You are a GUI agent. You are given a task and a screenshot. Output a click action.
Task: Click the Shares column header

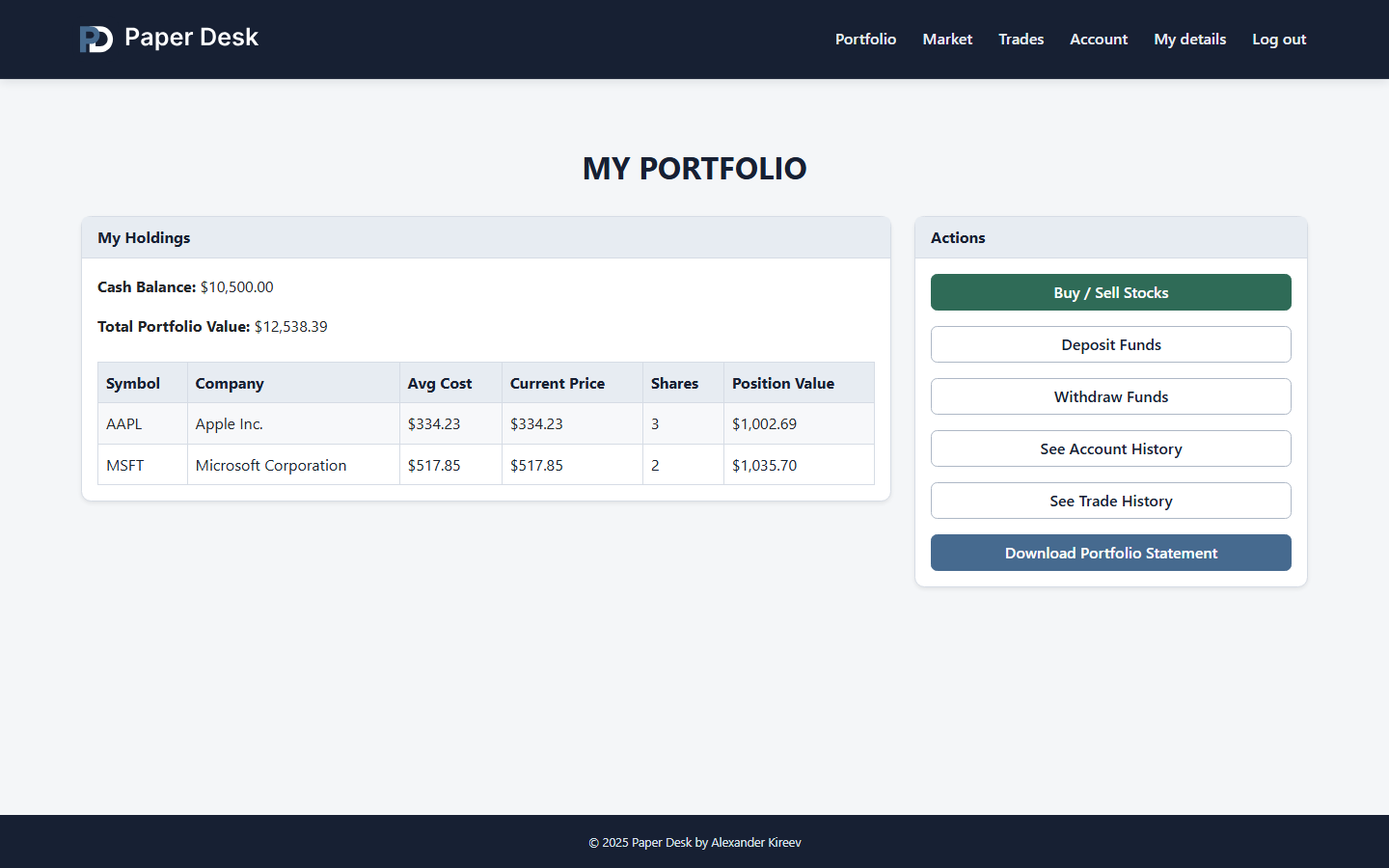click(683, 383)
